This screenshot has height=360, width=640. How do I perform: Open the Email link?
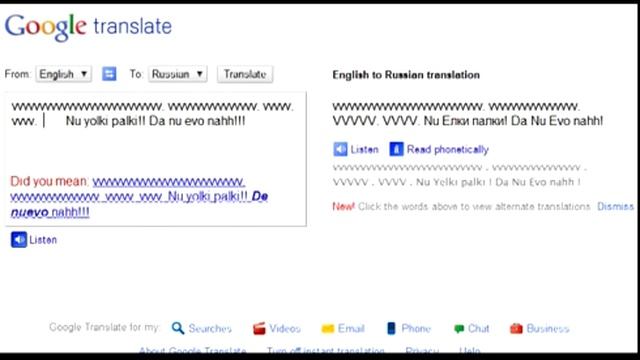351,329
